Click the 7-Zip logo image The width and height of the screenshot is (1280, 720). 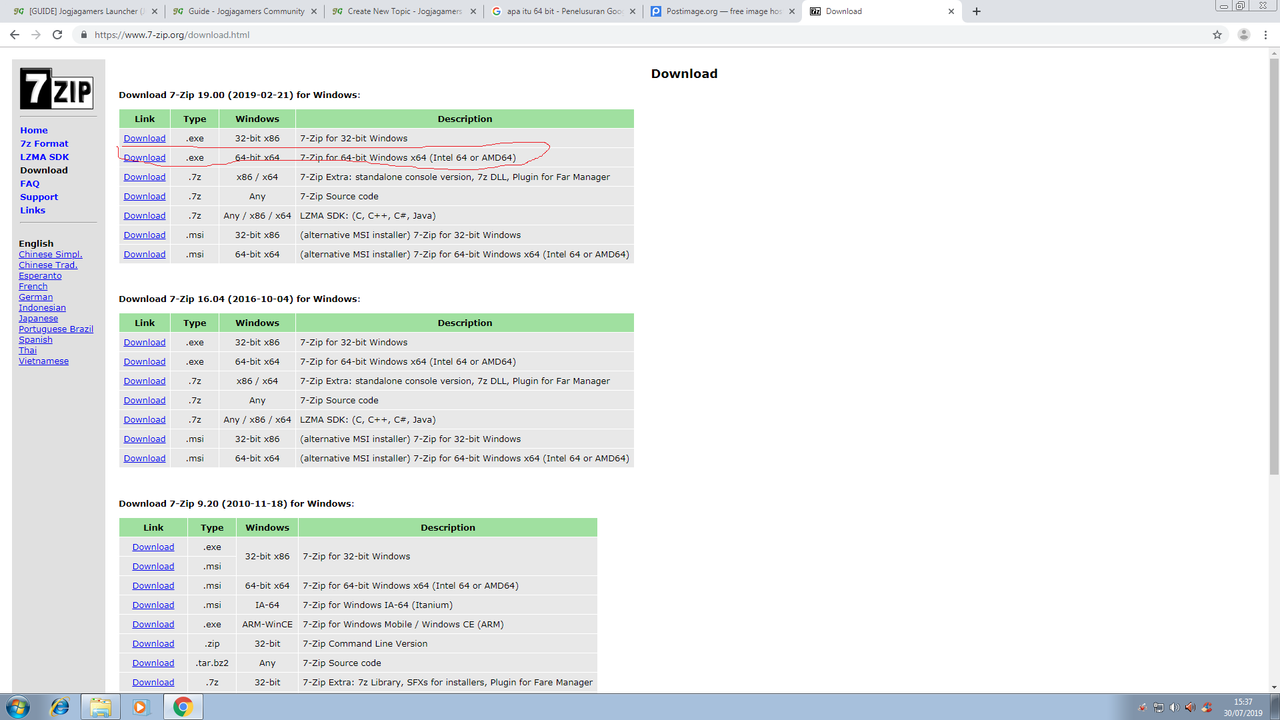pyautogui.click(x=56, y=87)
